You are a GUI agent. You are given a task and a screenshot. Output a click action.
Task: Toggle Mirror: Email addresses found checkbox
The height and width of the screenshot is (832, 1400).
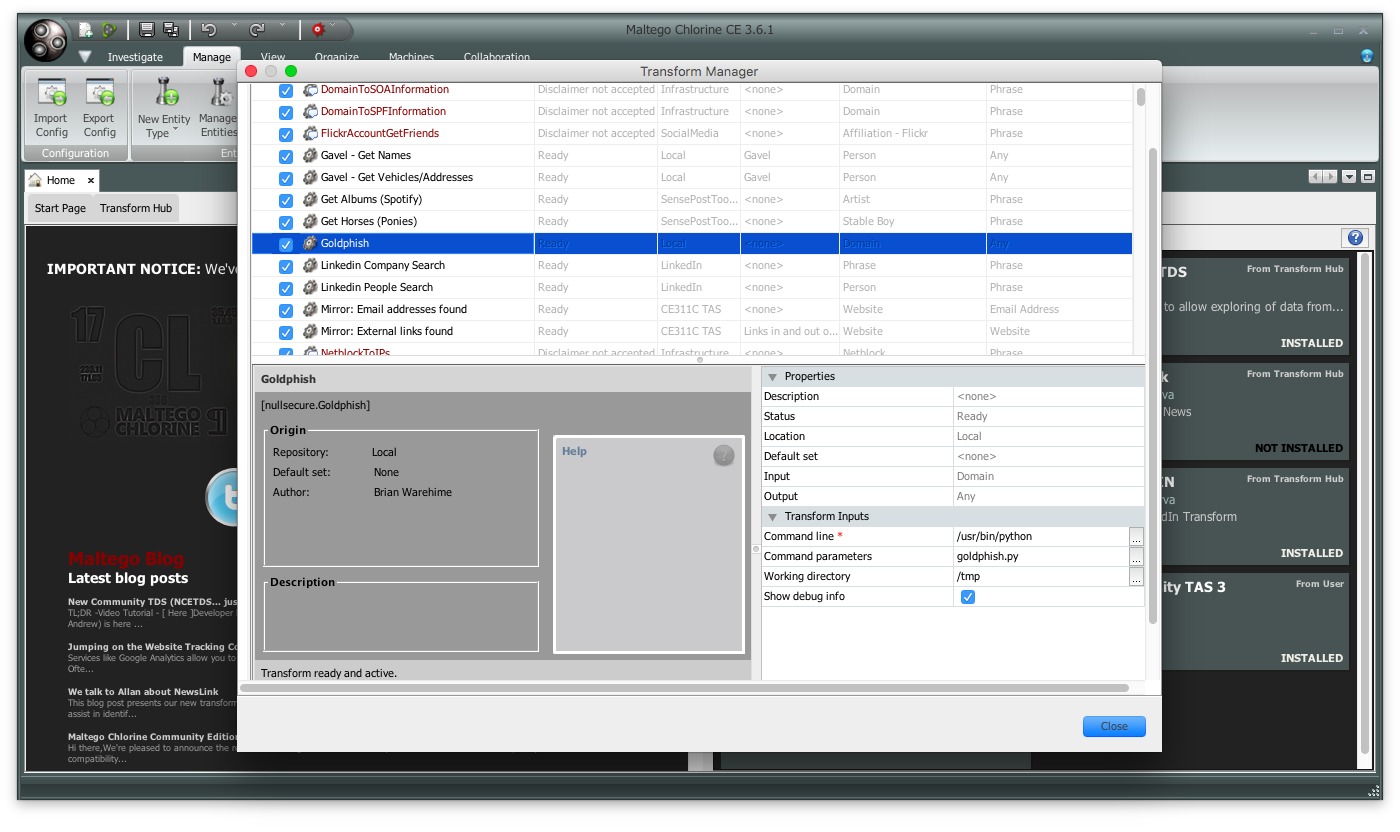pos(286,310)
